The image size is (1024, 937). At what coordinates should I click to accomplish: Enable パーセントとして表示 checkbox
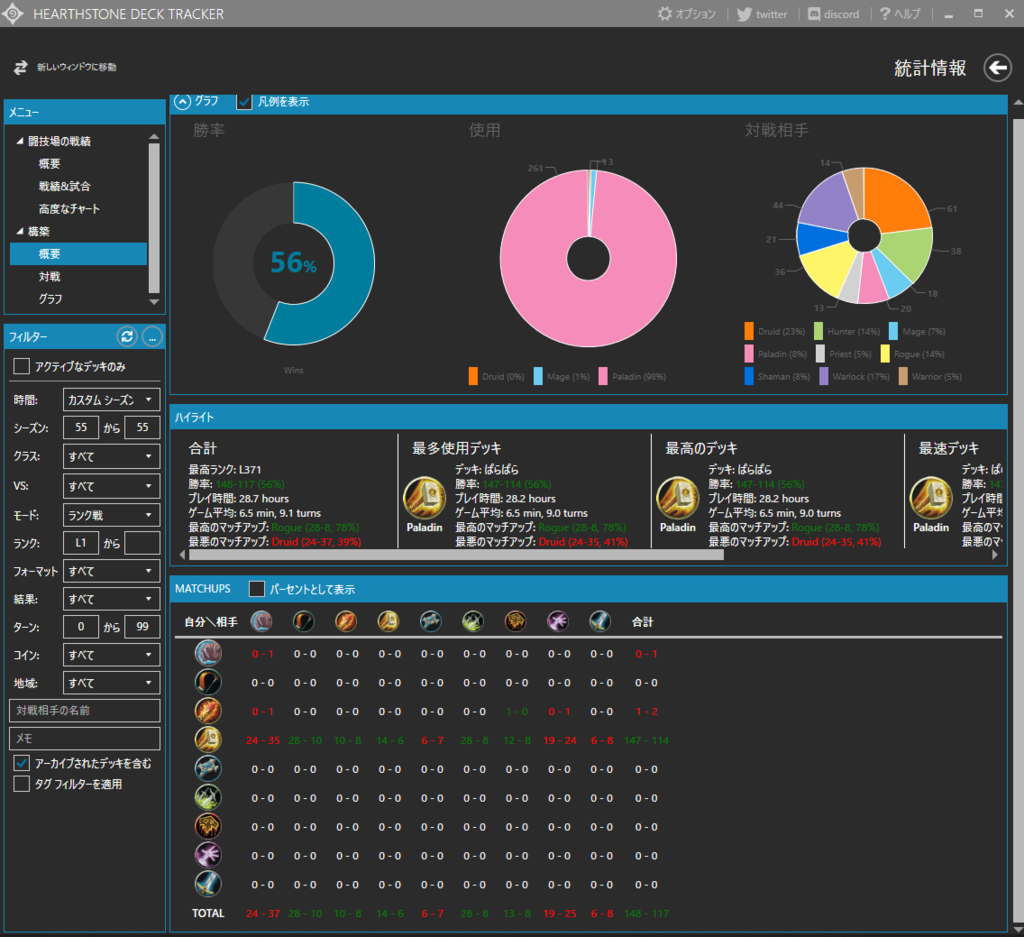point(257,589)
